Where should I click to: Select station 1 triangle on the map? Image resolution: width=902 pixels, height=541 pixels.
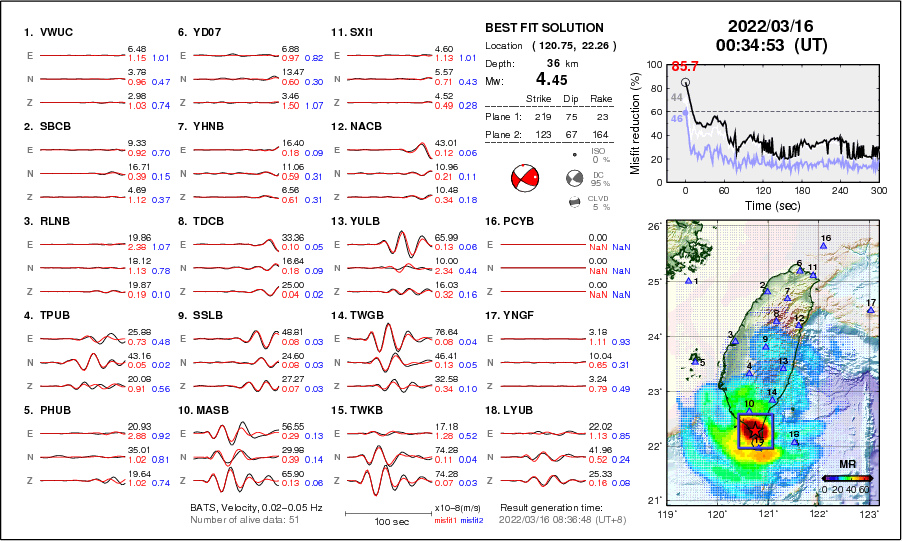tap(689, 281)
